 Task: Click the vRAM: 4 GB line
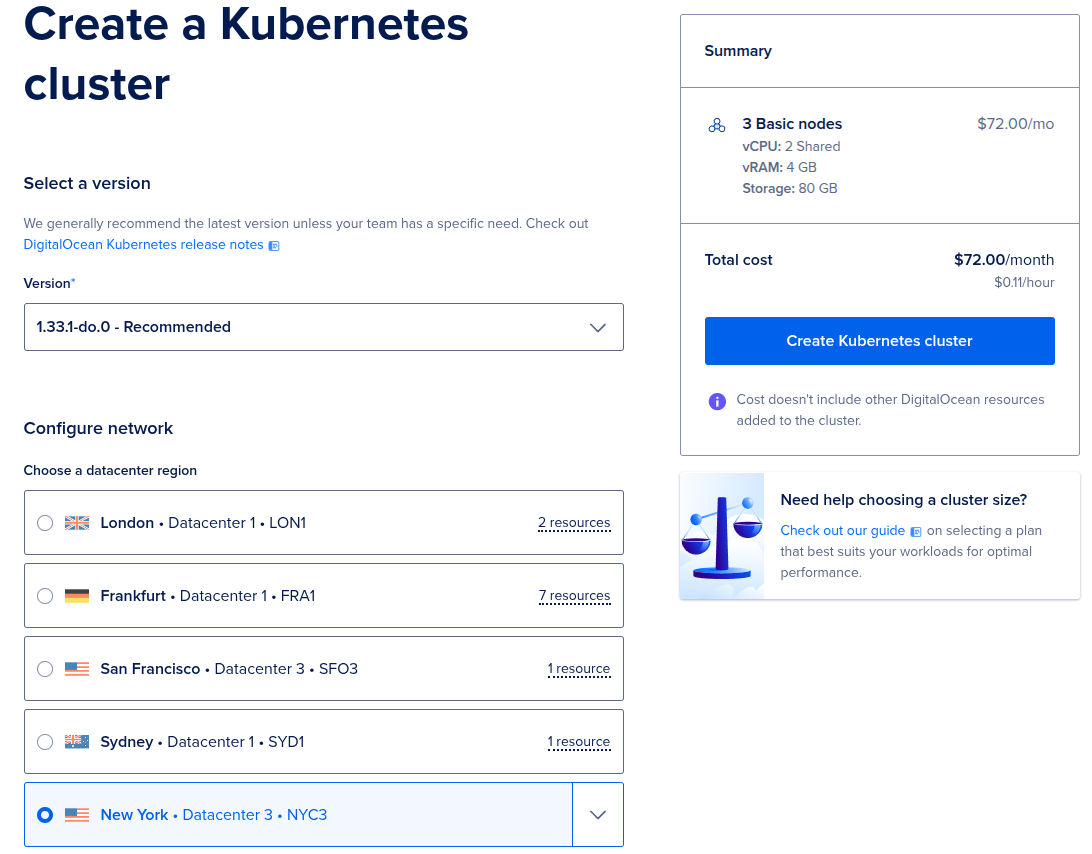pyautogui.click(x=779, y=167)
